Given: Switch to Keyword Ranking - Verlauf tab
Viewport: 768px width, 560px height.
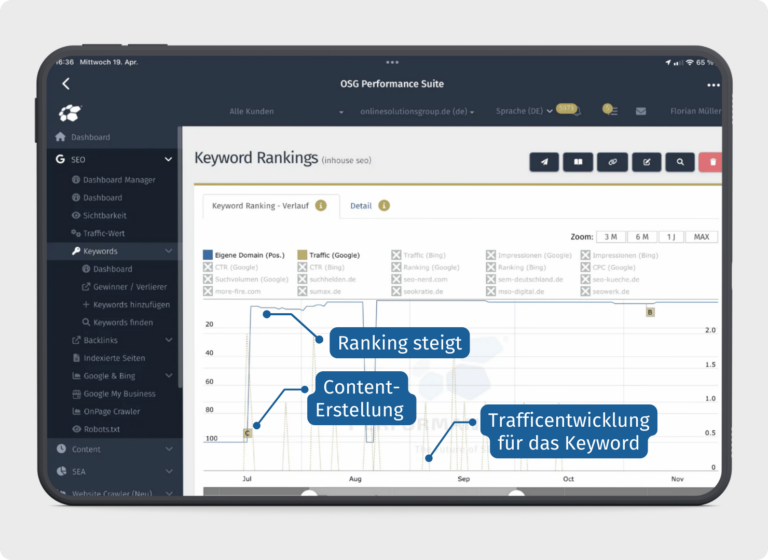Looking at the screenshot, I should coord(260,206).
